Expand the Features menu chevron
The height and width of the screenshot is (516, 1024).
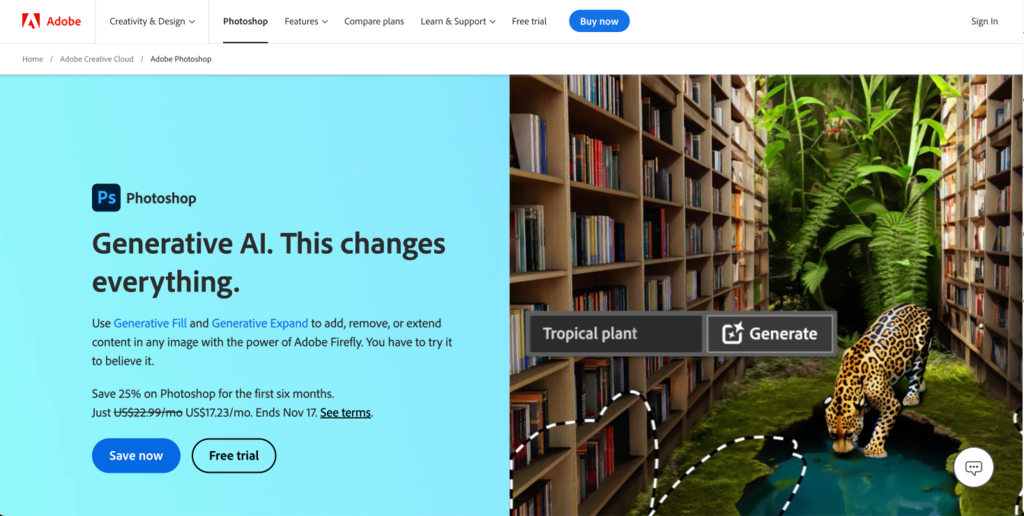click(325, 22)
